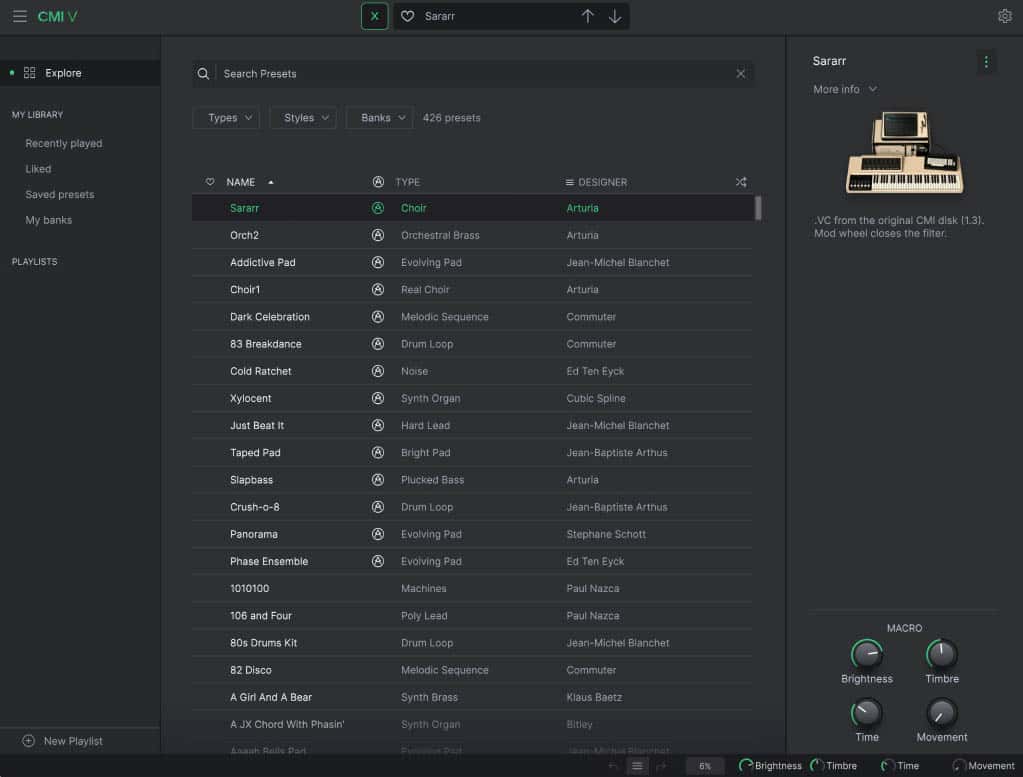
Task: Adjust the Brightness macro knob
Action: pos(866,655)
